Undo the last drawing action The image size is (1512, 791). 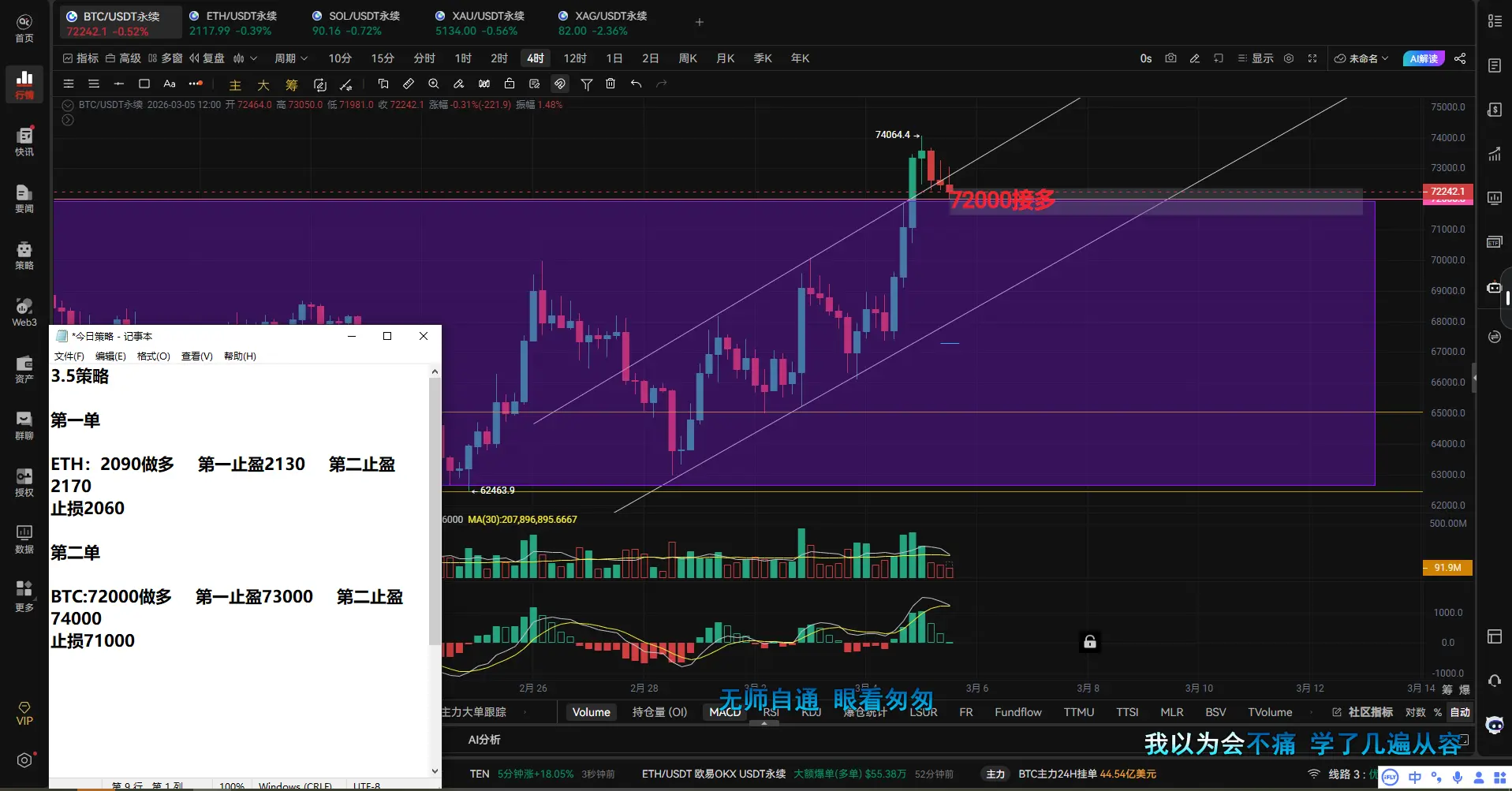click(x=636, y=84)
